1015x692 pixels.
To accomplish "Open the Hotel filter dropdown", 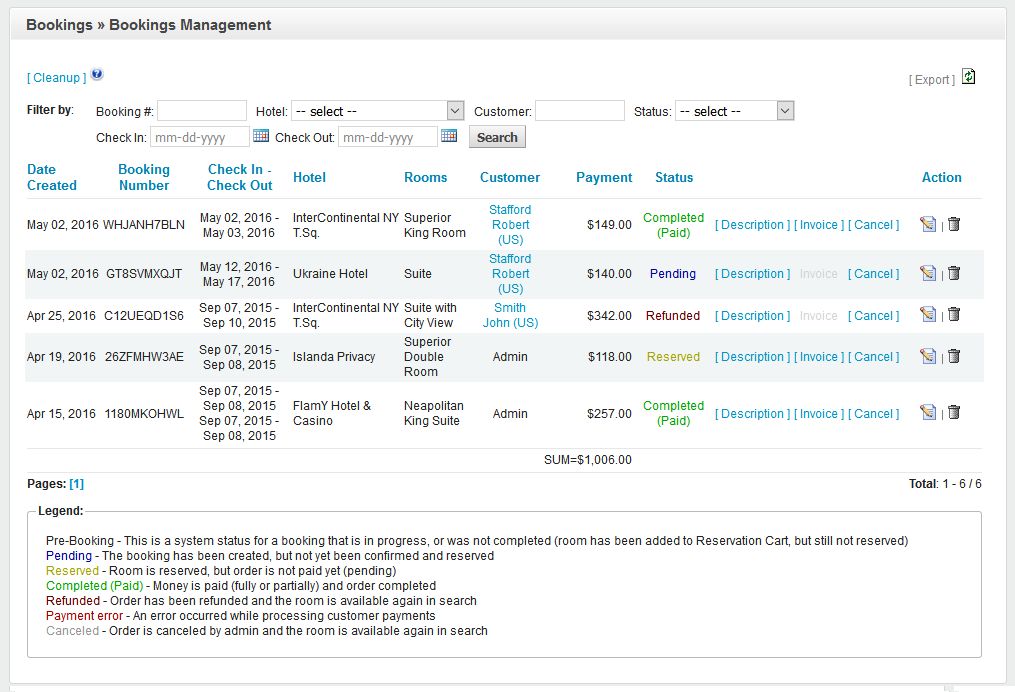I will [x=377, y=111].
